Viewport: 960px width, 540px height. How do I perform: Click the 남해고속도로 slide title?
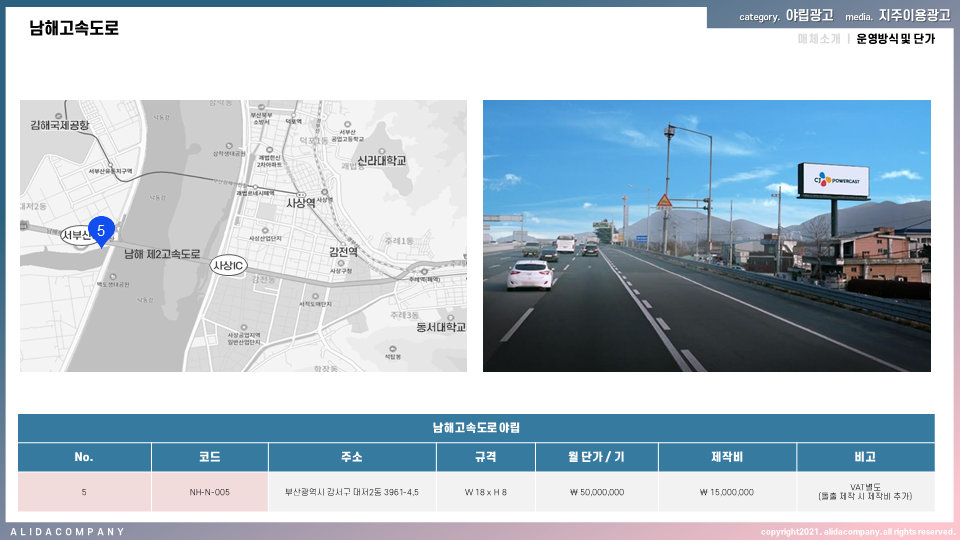pyautogui.click(x=74, y=29)
